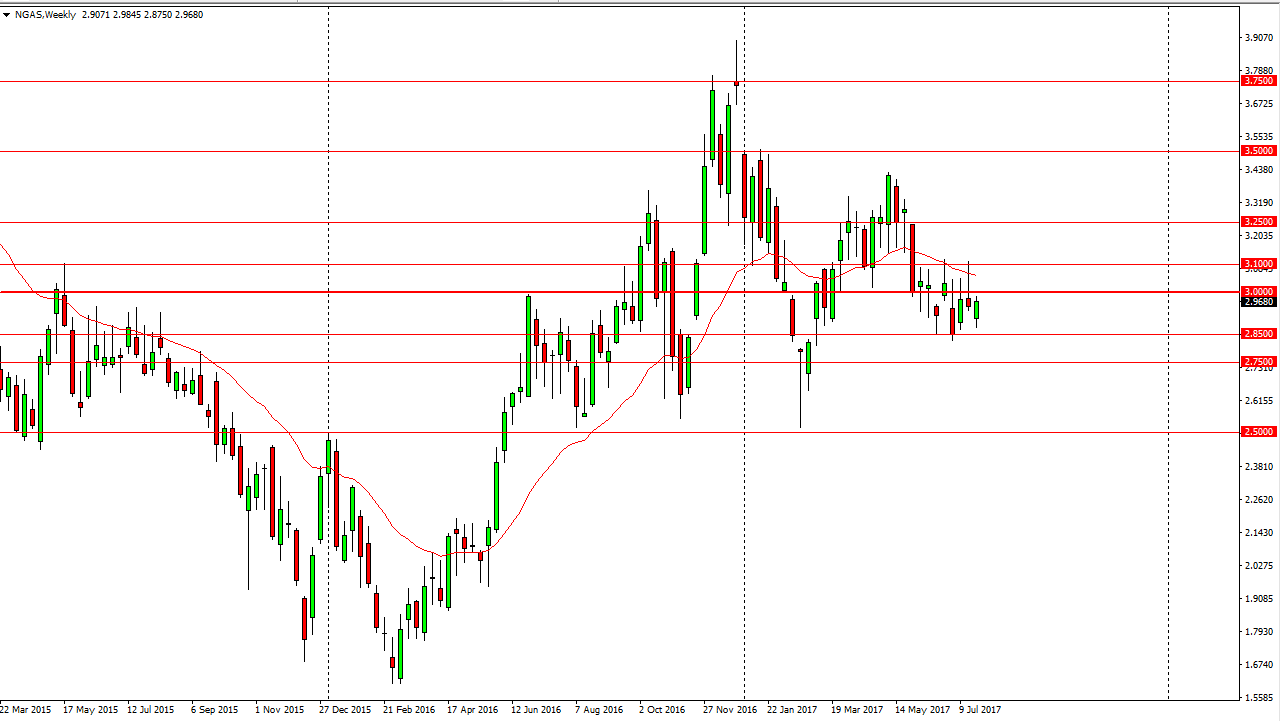
Task: Click the NGAS,Weekly chart title
Action: 45,15
